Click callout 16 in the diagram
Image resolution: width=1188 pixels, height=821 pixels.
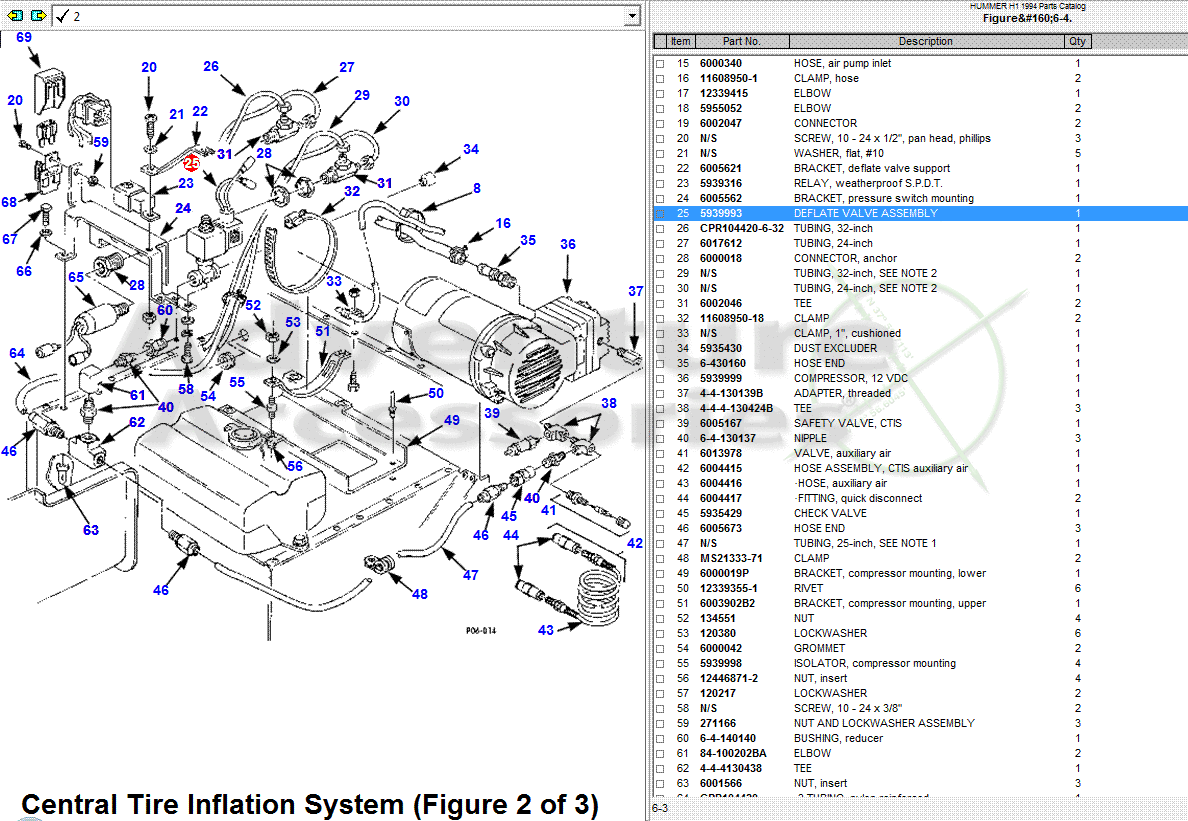[503, 223]
